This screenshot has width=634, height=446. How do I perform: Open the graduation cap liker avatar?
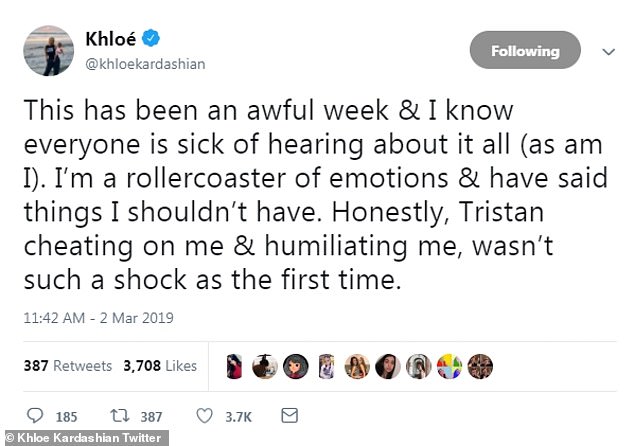265,366
